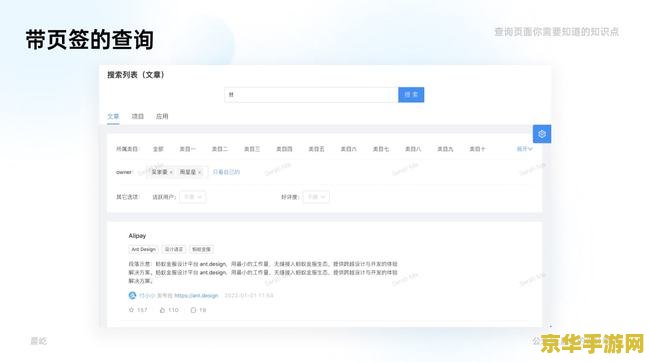Click the Ant Design tag
Viewport: 650px width, 362px height.
tap(143, 249)
